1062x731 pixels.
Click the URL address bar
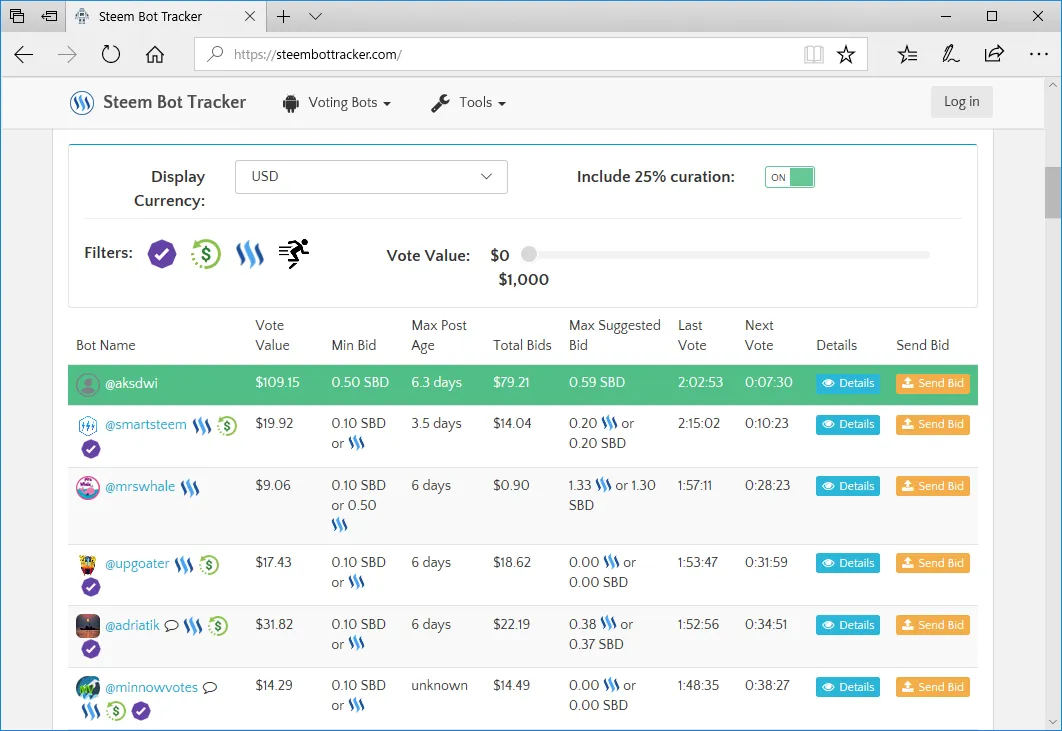click(515, 54)
